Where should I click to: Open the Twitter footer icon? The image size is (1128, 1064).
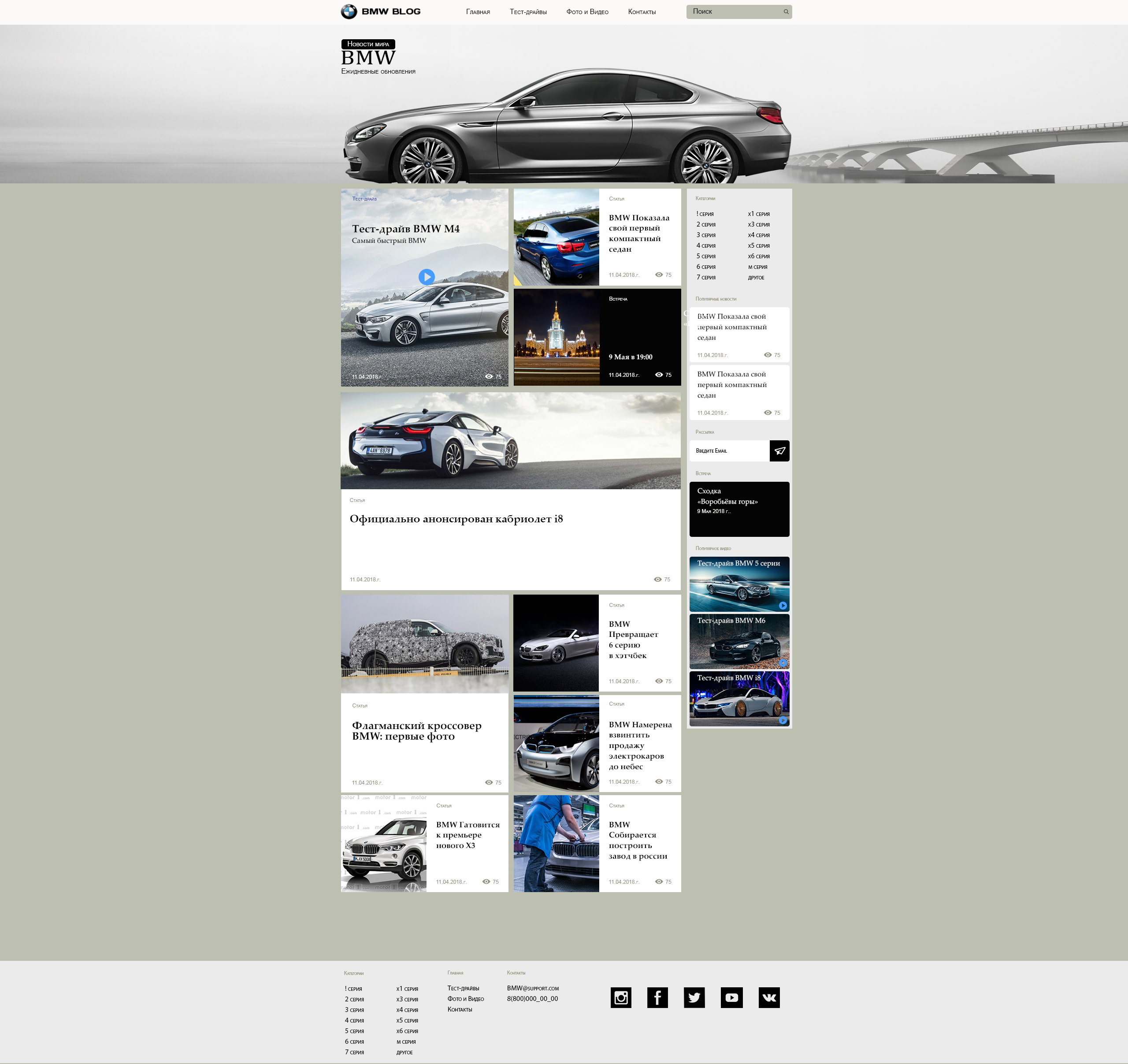click(694, 997)
